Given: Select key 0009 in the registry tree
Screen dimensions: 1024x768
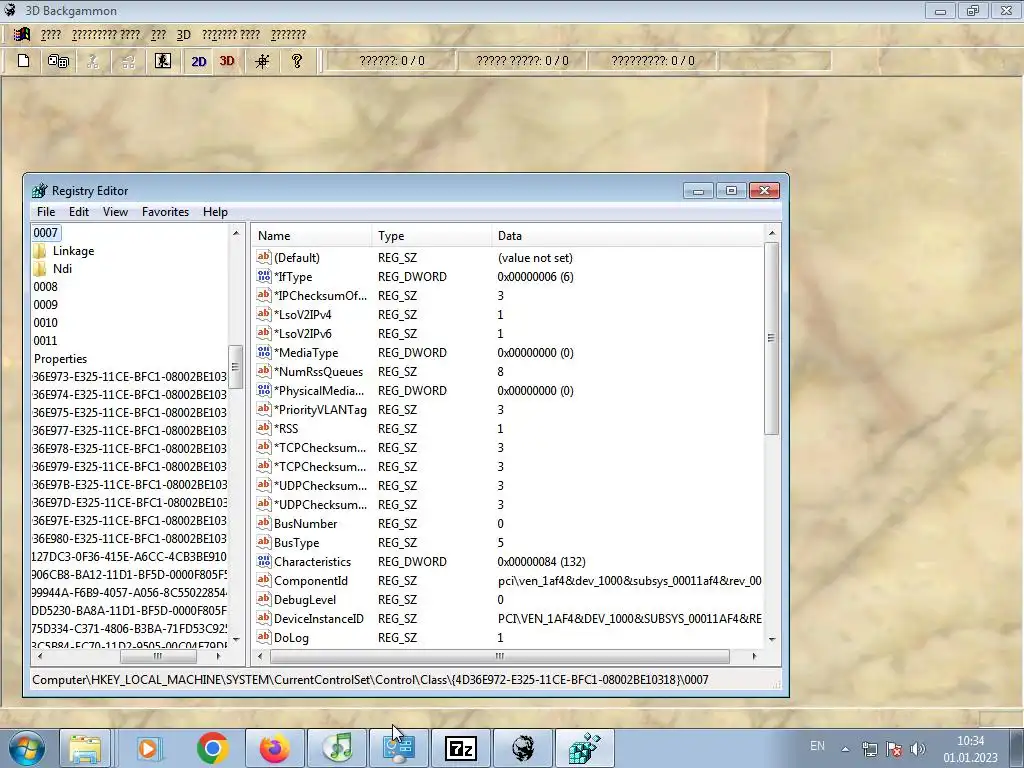Looking at the screenshot, I should (46, 304).
